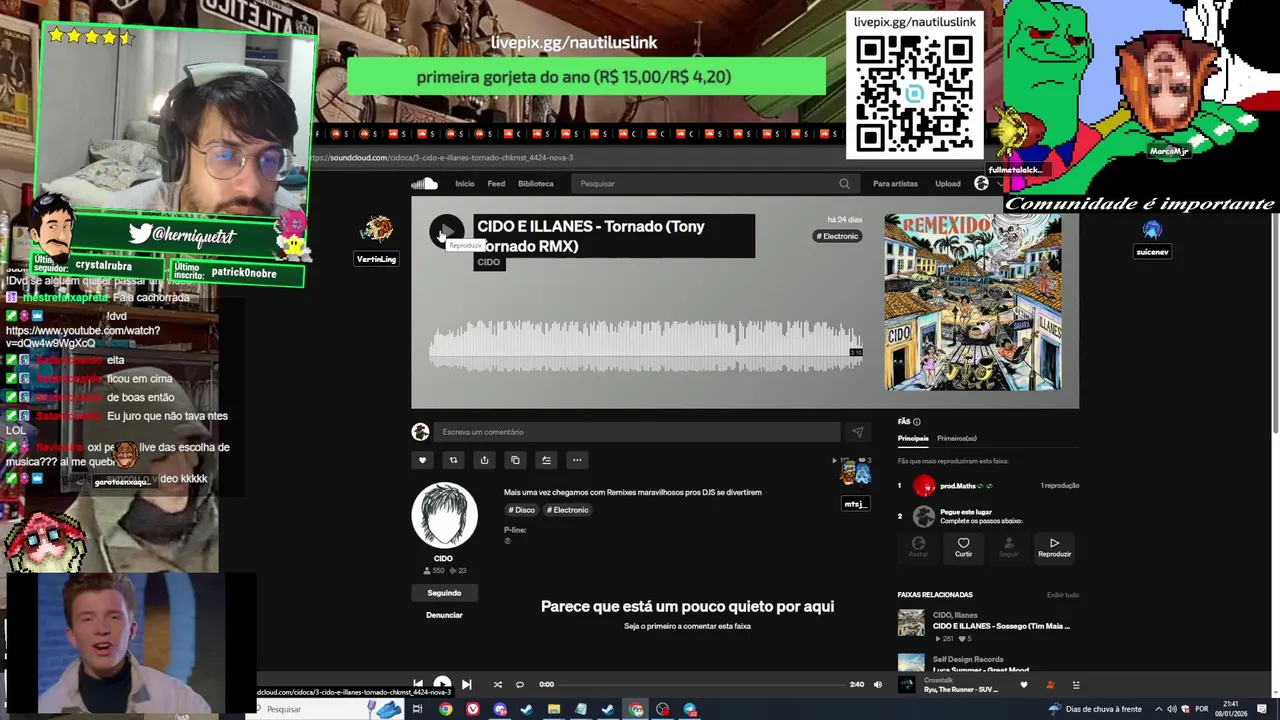Click the player bar progress timeline
Image resolution: width=1280 pixels, height=720 pixels.
pyautogui.click(x=701, y=685)
